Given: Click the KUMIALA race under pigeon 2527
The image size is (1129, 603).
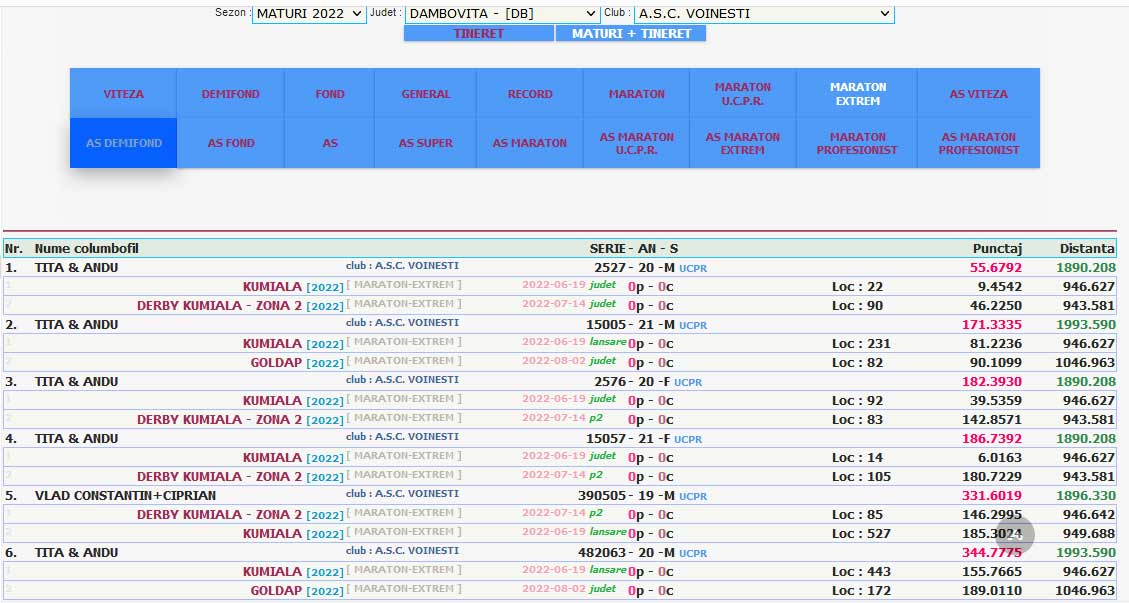Looking at the screenshot, I should [x=272, y=287].
